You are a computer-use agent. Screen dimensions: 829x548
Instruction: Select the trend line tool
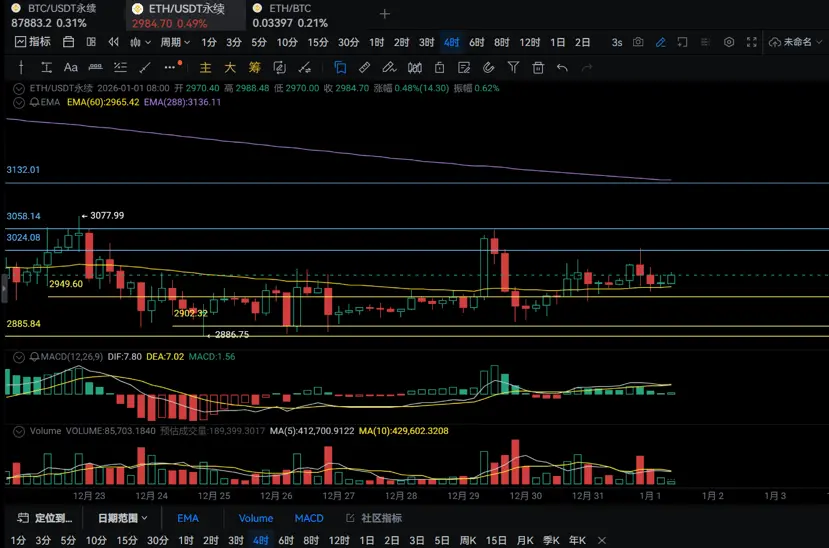coord(145,67)
